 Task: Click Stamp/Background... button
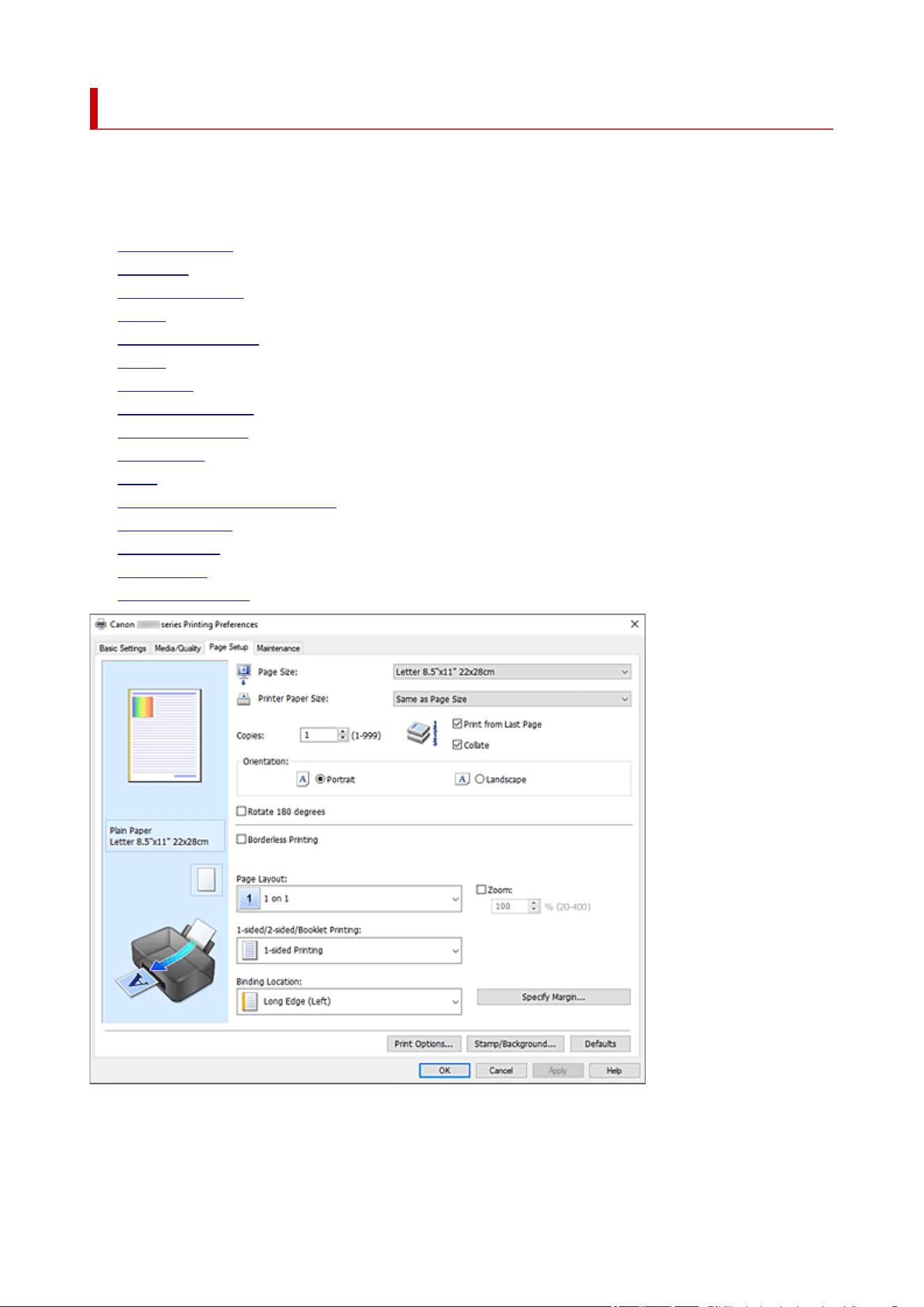[515, 1044]
